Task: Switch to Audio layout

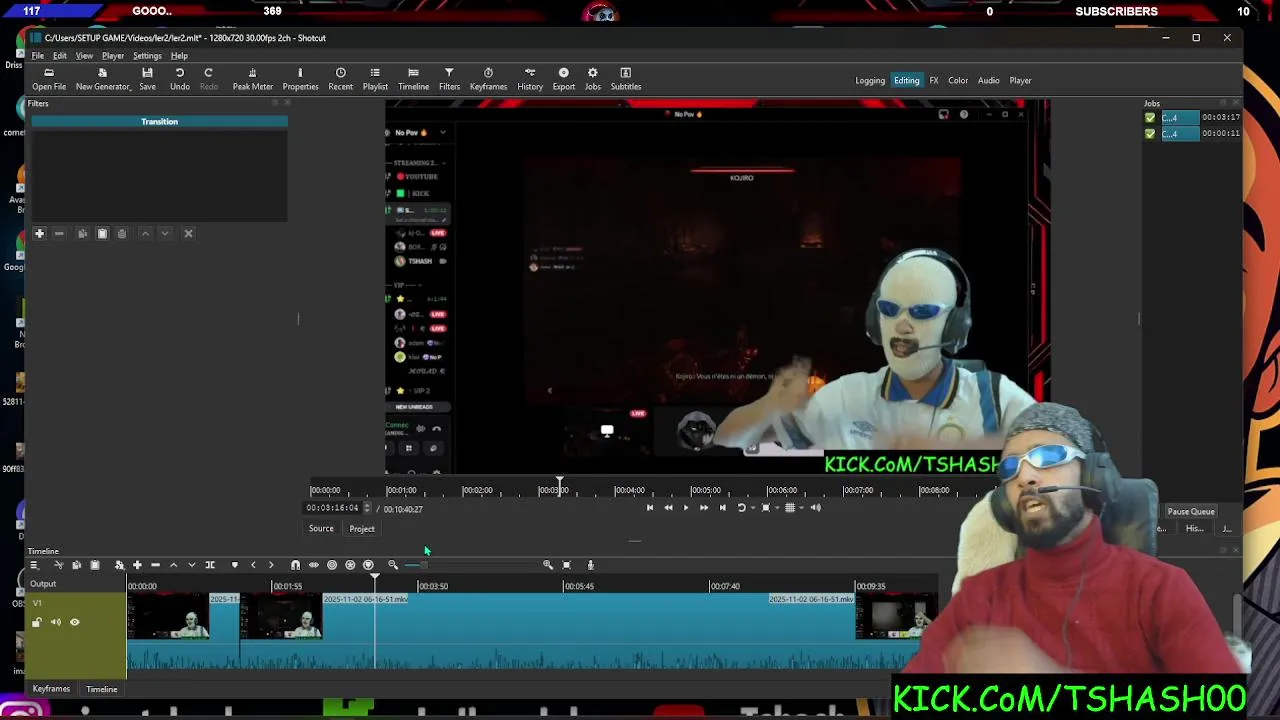Action: 988,80
